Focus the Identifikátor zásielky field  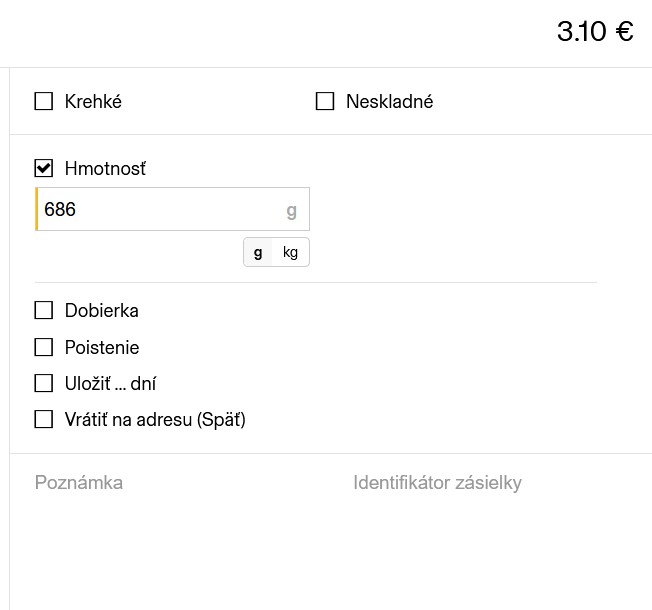(437, 483)
